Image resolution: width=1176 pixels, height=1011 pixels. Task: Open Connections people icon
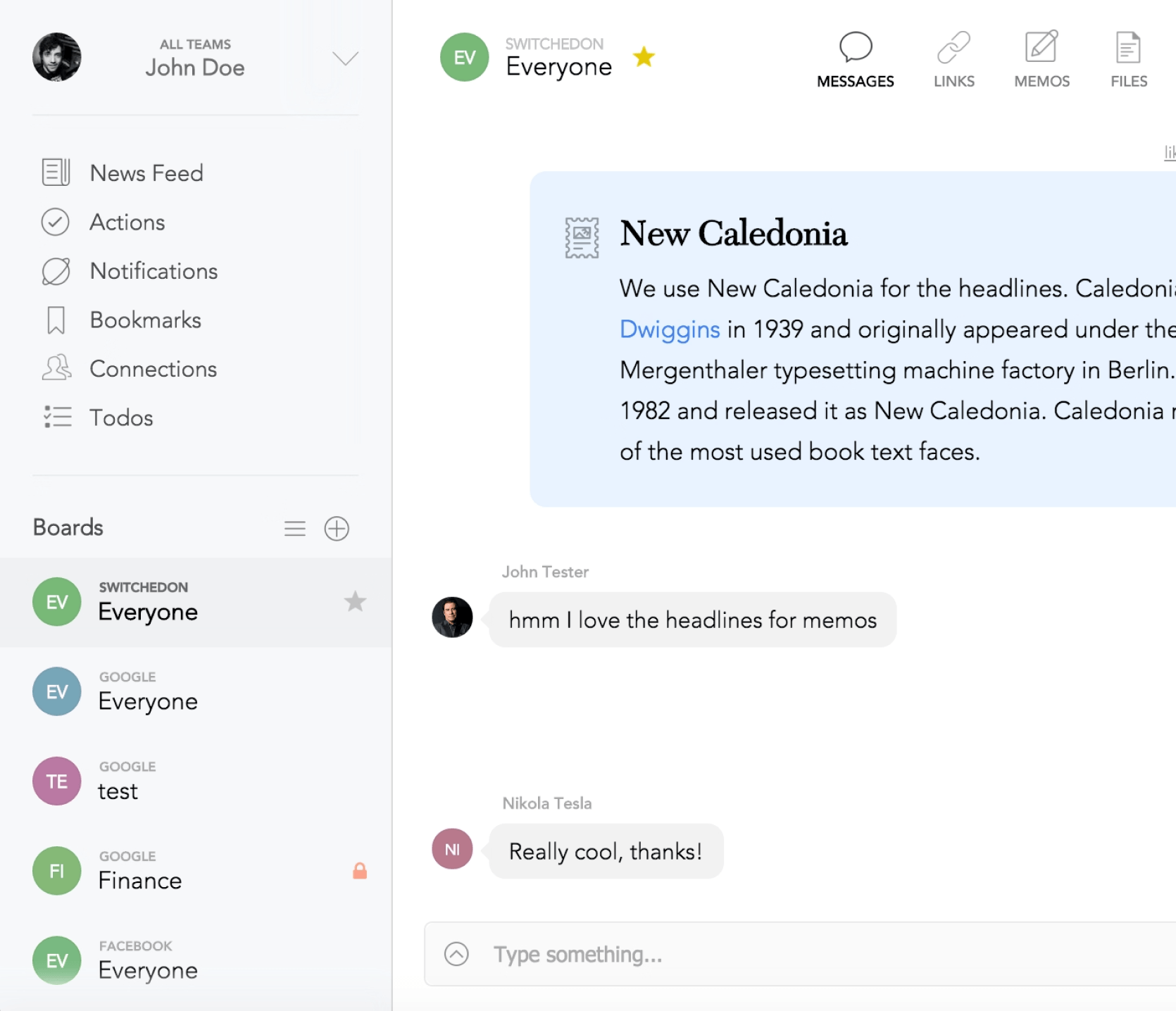click(x=56, y=368)
